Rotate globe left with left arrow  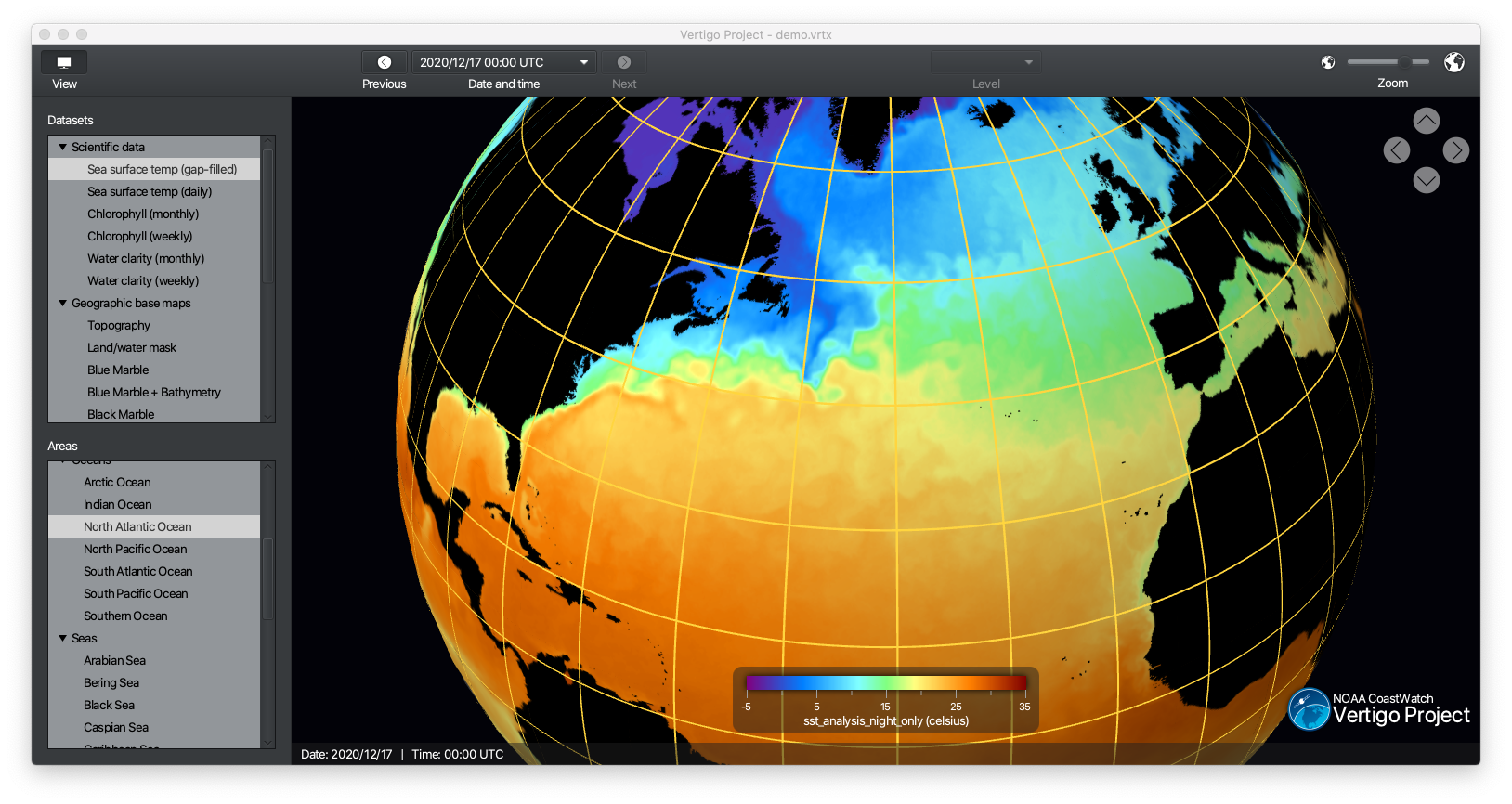point(1396,150)
